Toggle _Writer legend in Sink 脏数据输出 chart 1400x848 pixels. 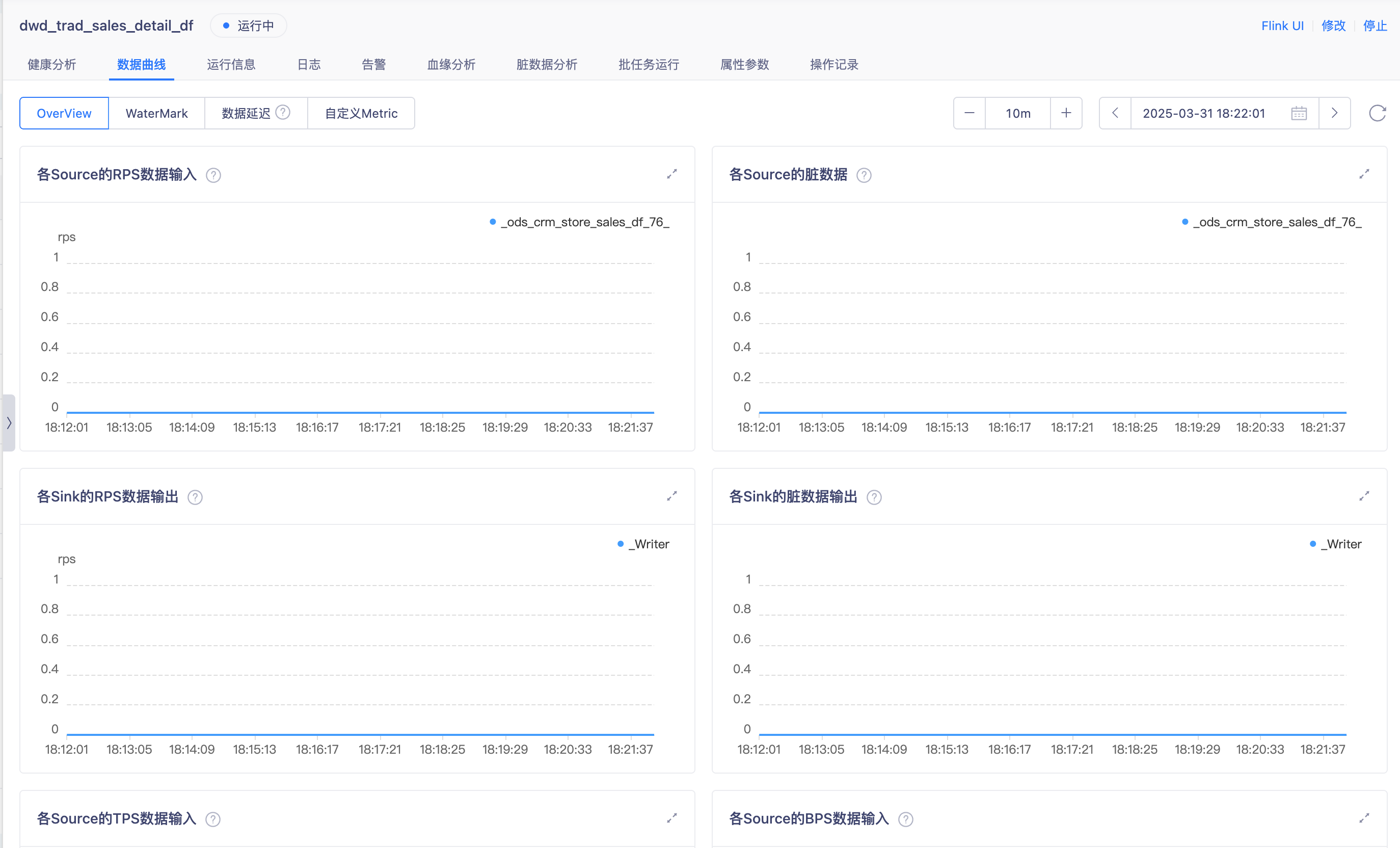[x=1335, y=544]
